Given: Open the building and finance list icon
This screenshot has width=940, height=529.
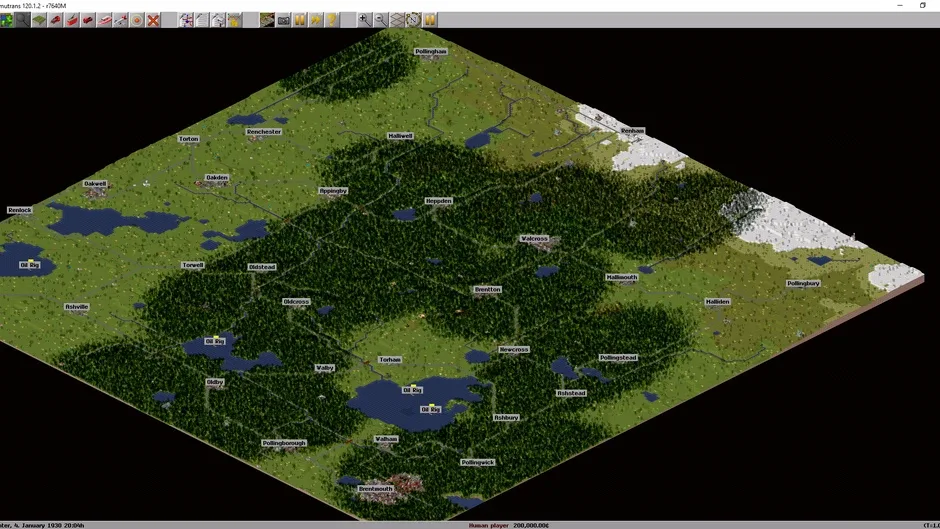Looking at the screenshot, I should coord(218,20).
